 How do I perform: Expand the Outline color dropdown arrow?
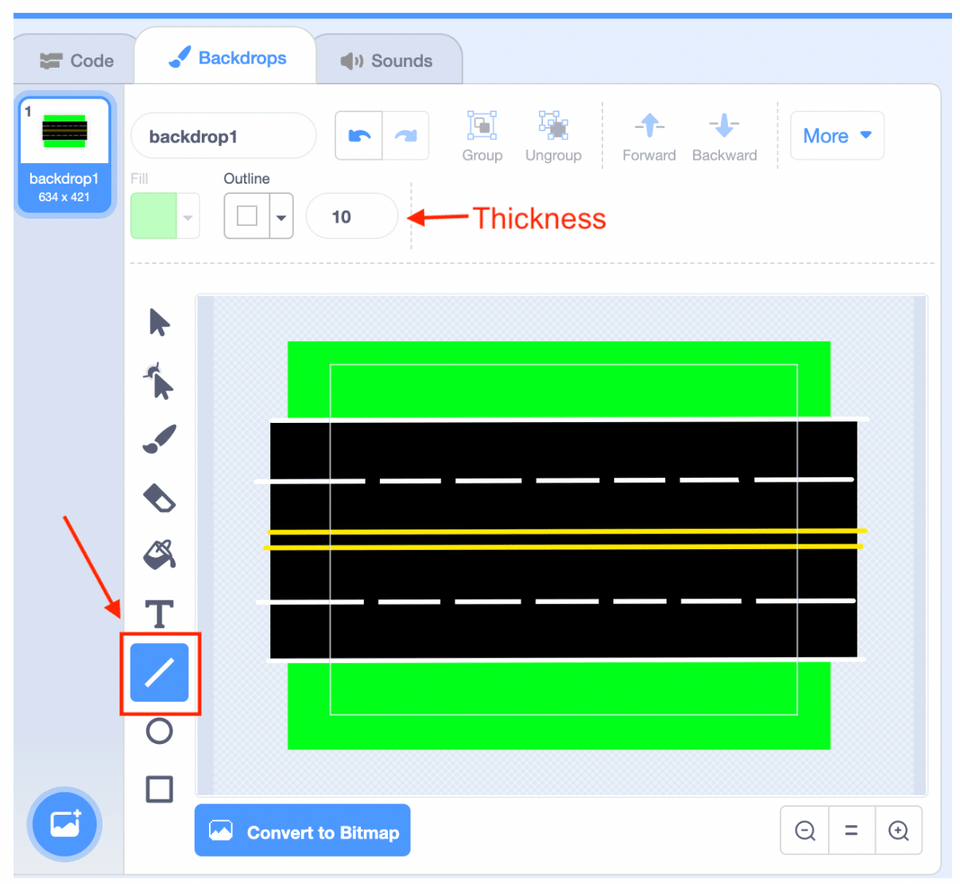281,217
